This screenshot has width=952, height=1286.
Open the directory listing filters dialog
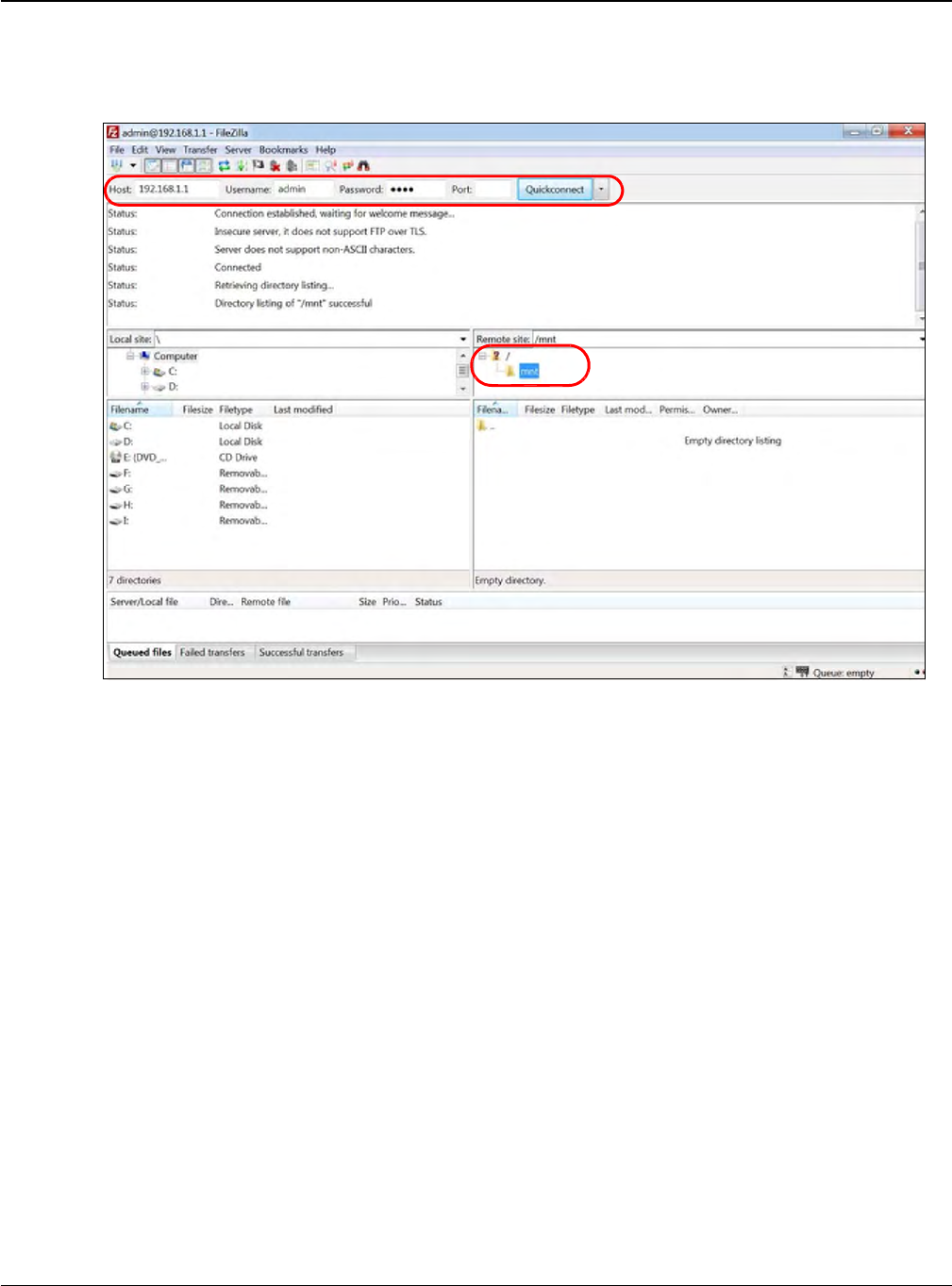pos(310,165)
